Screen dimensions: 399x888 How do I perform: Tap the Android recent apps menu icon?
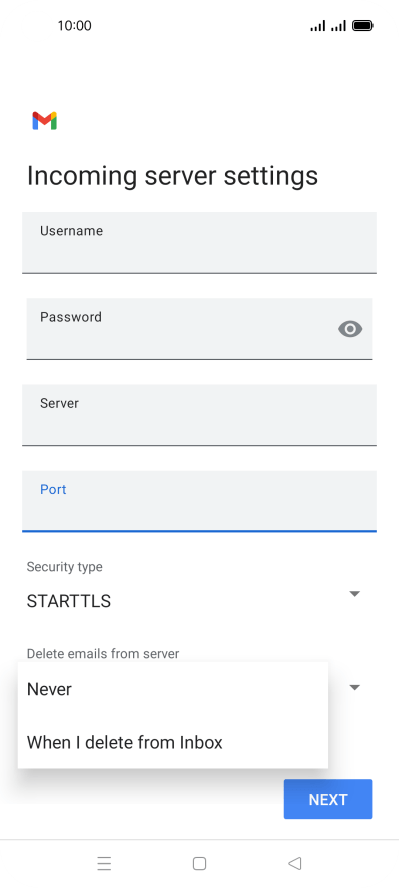[104, 863]
